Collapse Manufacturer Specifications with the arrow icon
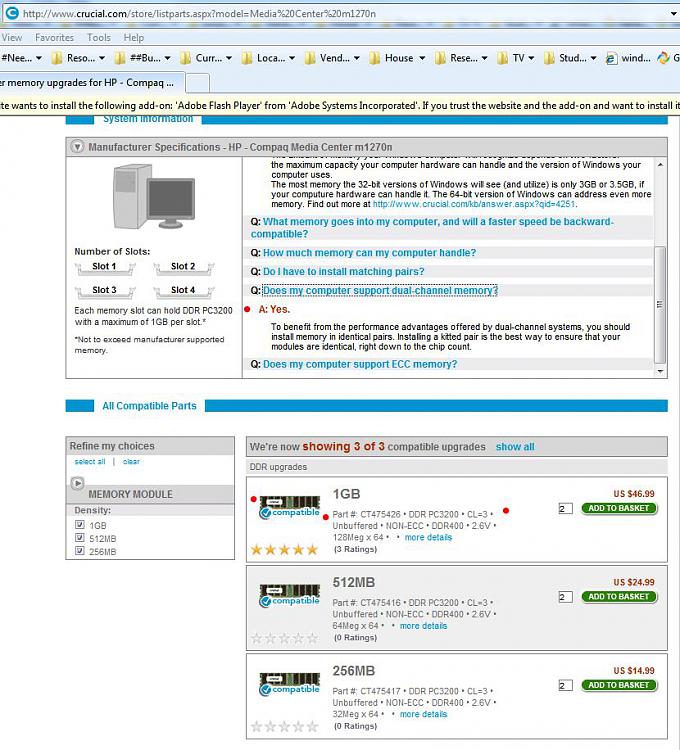 click(x=77, y=146)
